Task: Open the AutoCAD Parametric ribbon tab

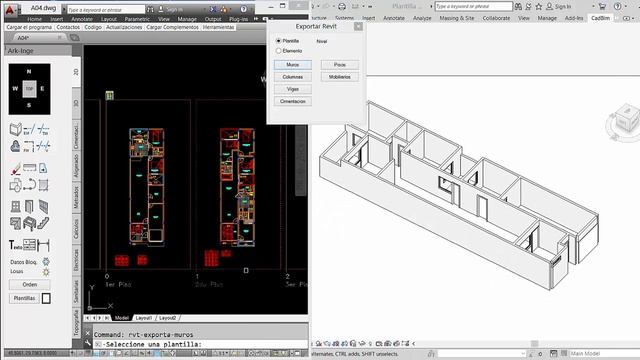Action: 137,19
